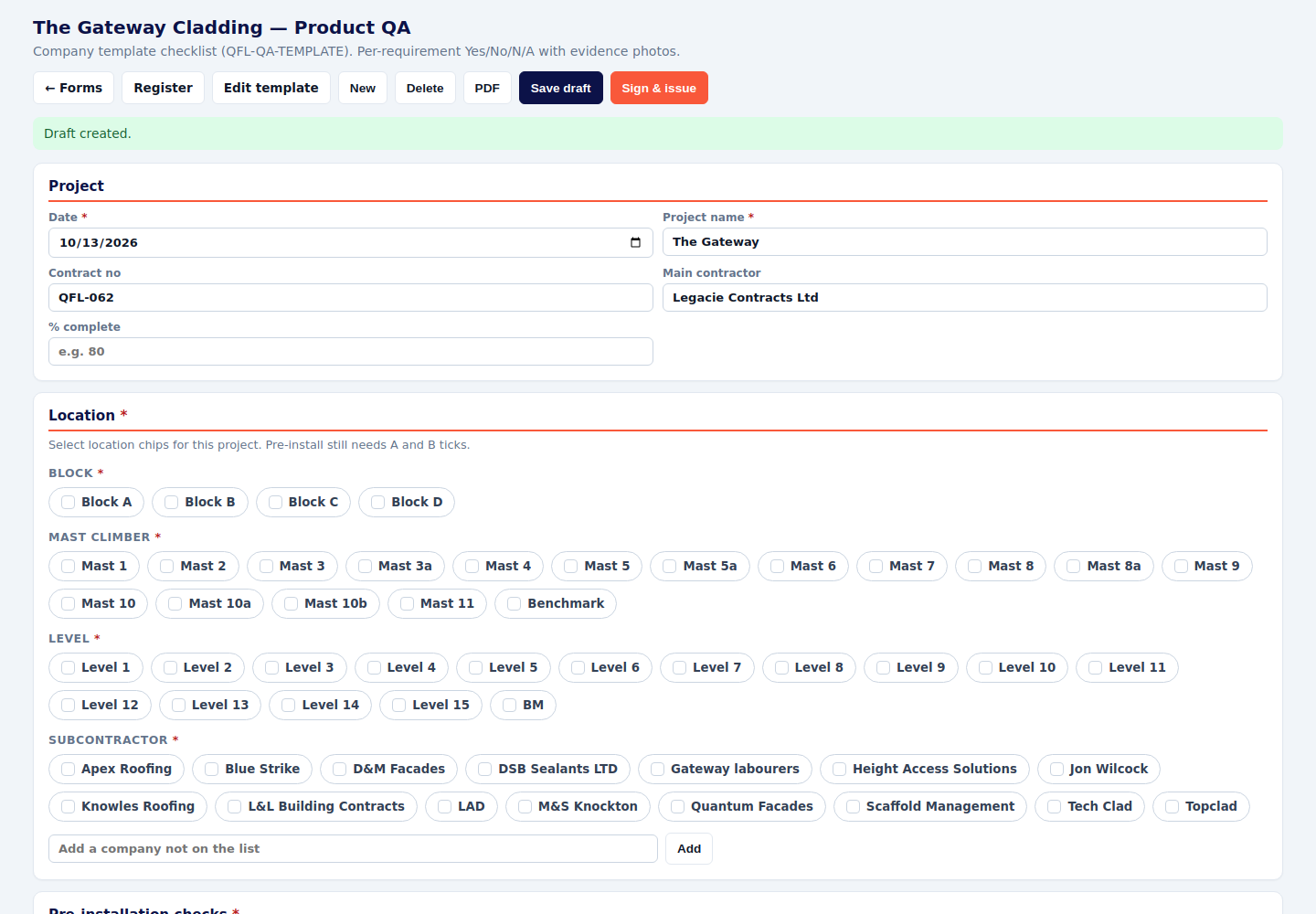Viewport: 1316px width, 914px height.
Task: Select Mast 10a chip
Action: click(210, 603)
